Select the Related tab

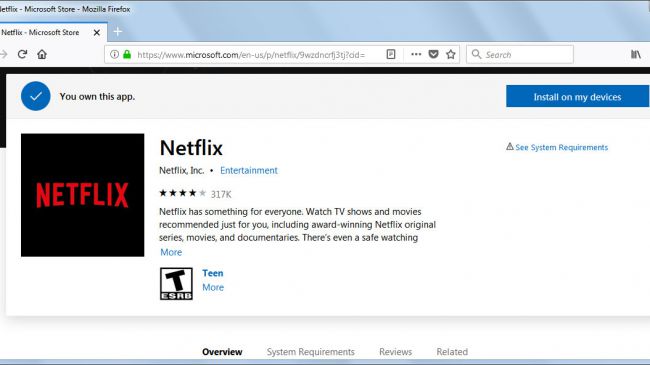tap(452, 352)
